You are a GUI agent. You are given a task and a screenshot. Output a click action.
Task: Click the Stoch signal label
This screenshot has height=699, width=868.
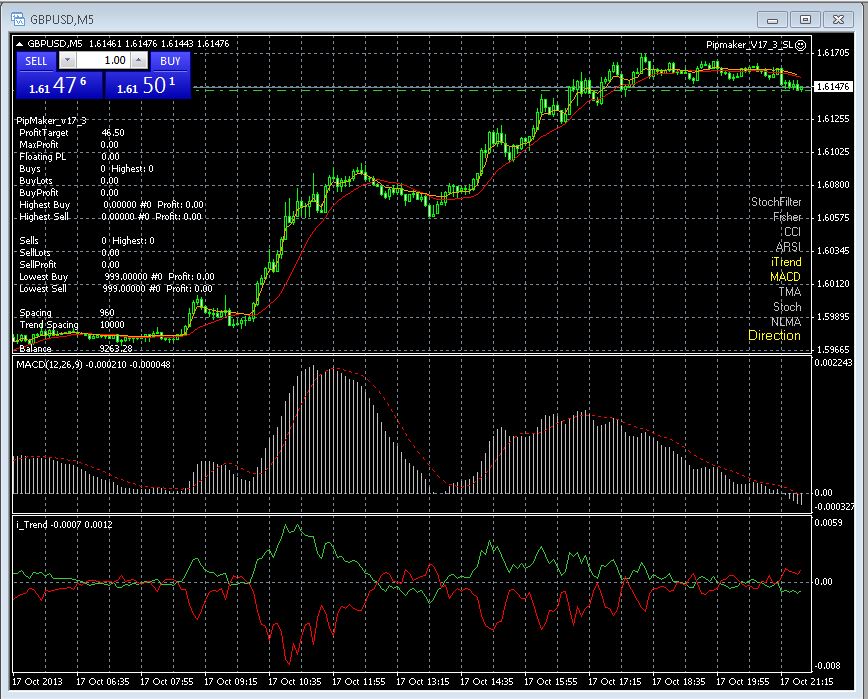(x=787, y=307)
